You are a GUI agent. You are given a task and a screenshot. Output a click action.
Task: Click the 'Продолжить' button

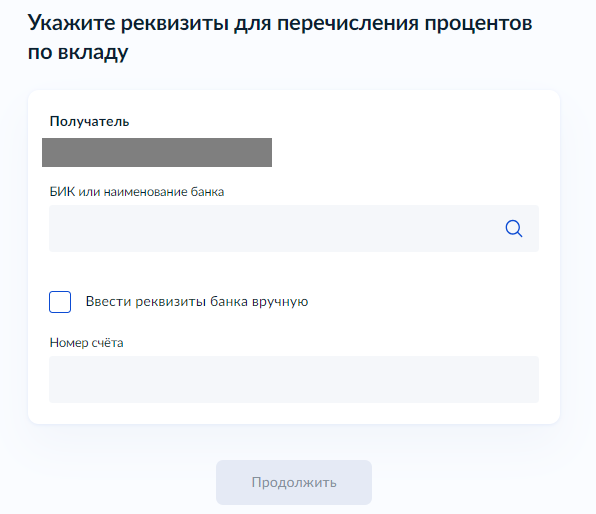coord(294,482)
